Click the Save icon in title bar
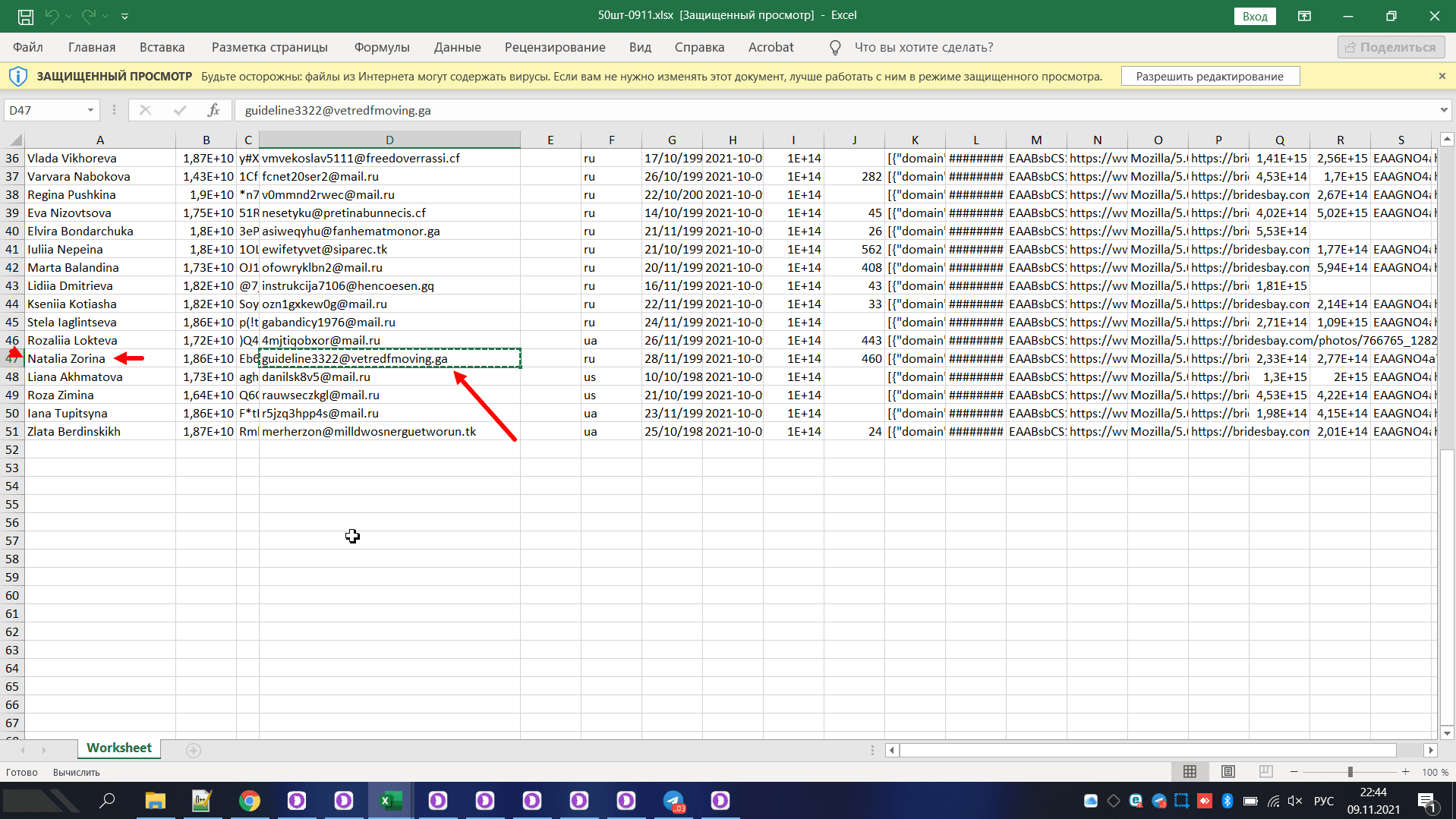 (25, 16)
